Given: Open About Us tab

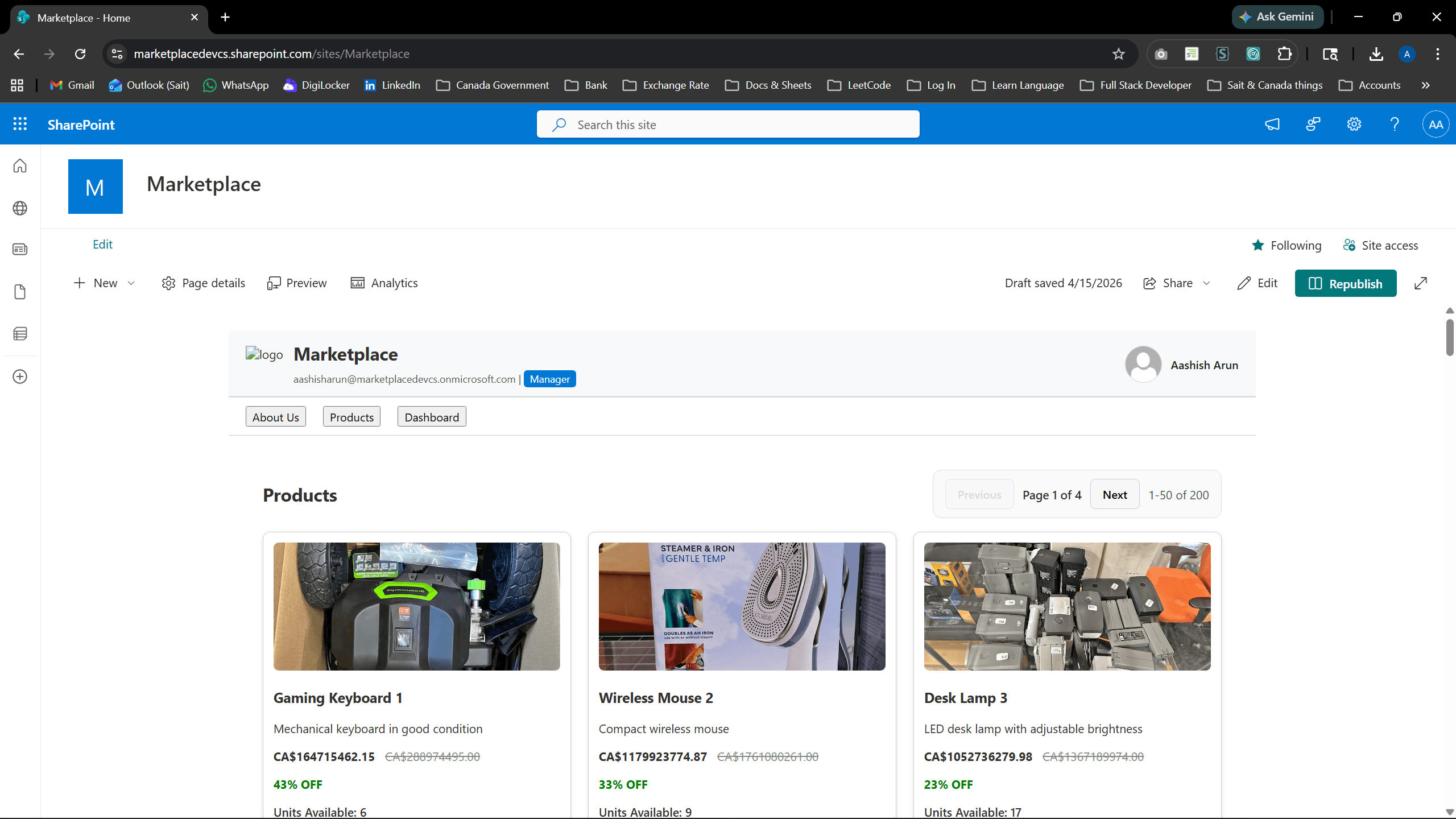Looking at the screenshot, I should point(276,417).
